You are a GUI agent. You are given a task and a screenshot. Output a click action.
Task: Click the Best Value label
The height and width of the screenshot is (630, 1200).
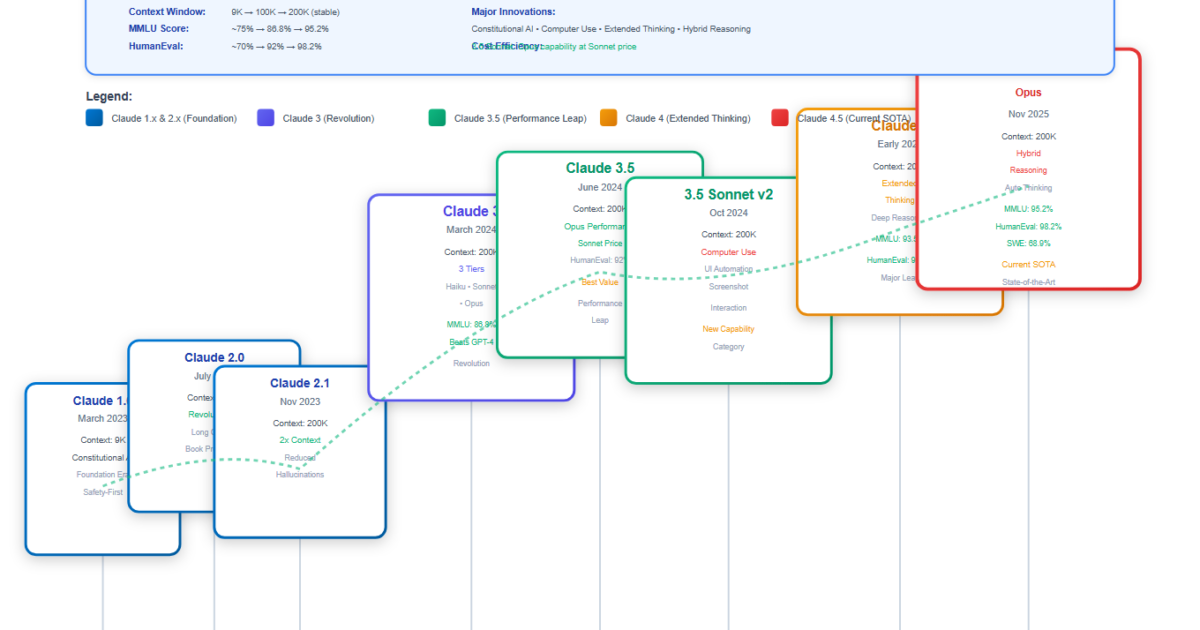(600, 282)
